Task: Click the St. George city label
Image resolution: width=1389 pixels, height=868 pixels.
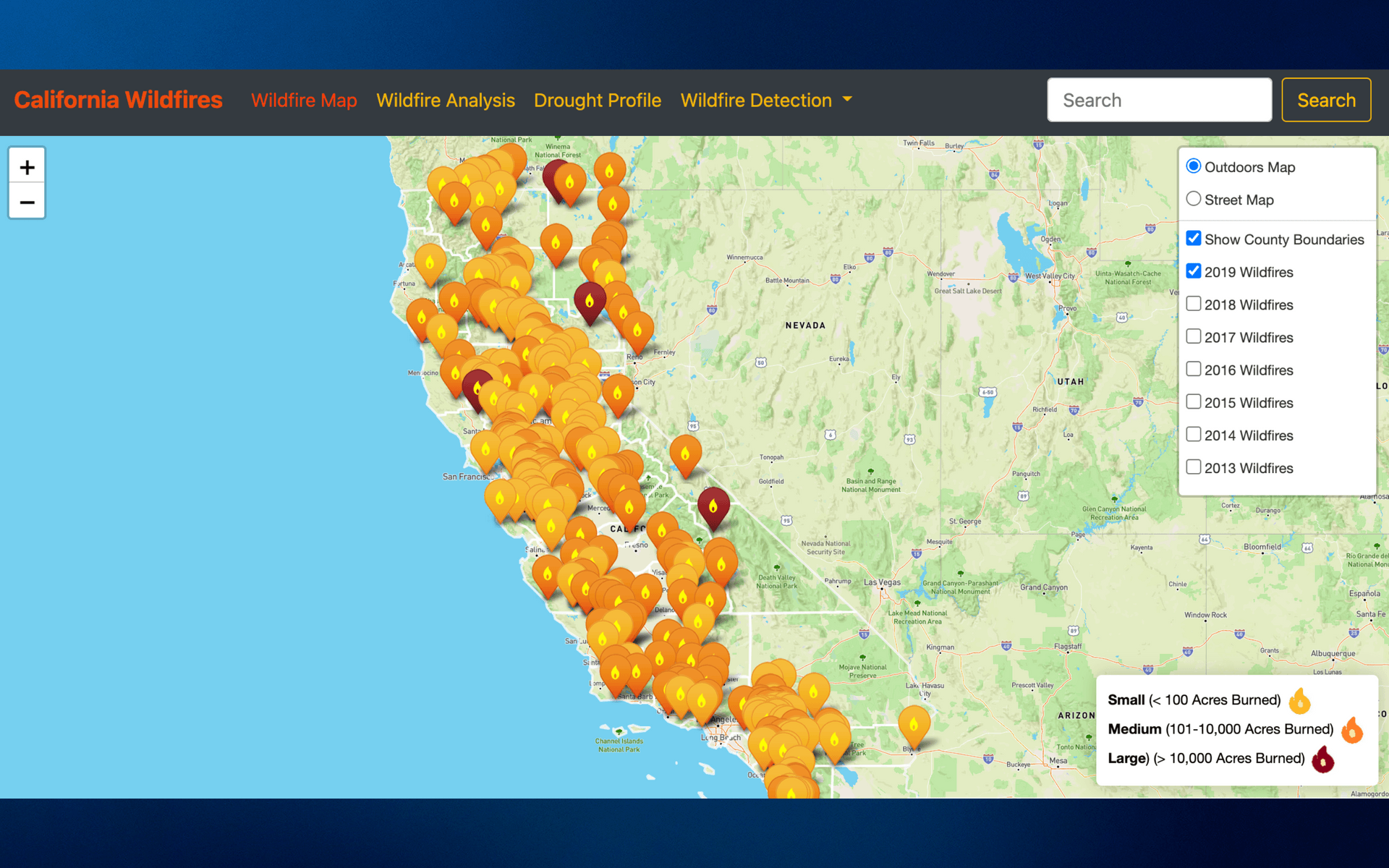Action: pyautogui.click(x=965, y=522)
